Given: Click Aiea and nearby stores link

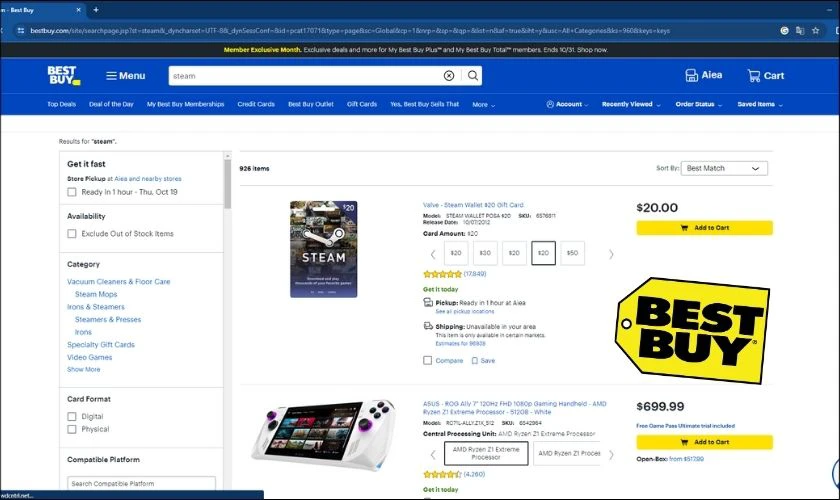Looking at the screenshot, I should tap(148, 178).
